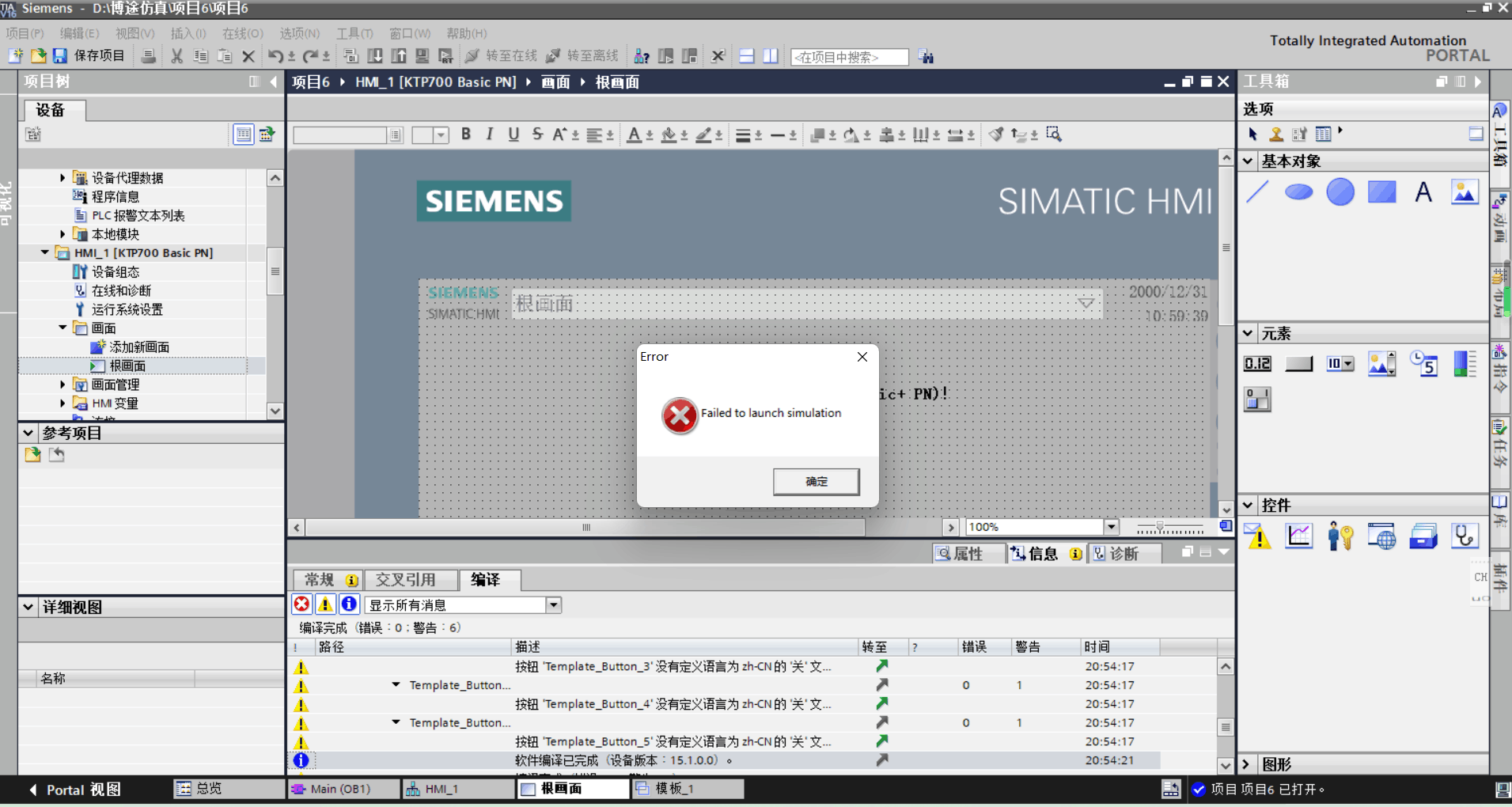This screenshot has width=1512, height=807.
Task: Click the print icon in main toolbar
Action: coord(148,56)
